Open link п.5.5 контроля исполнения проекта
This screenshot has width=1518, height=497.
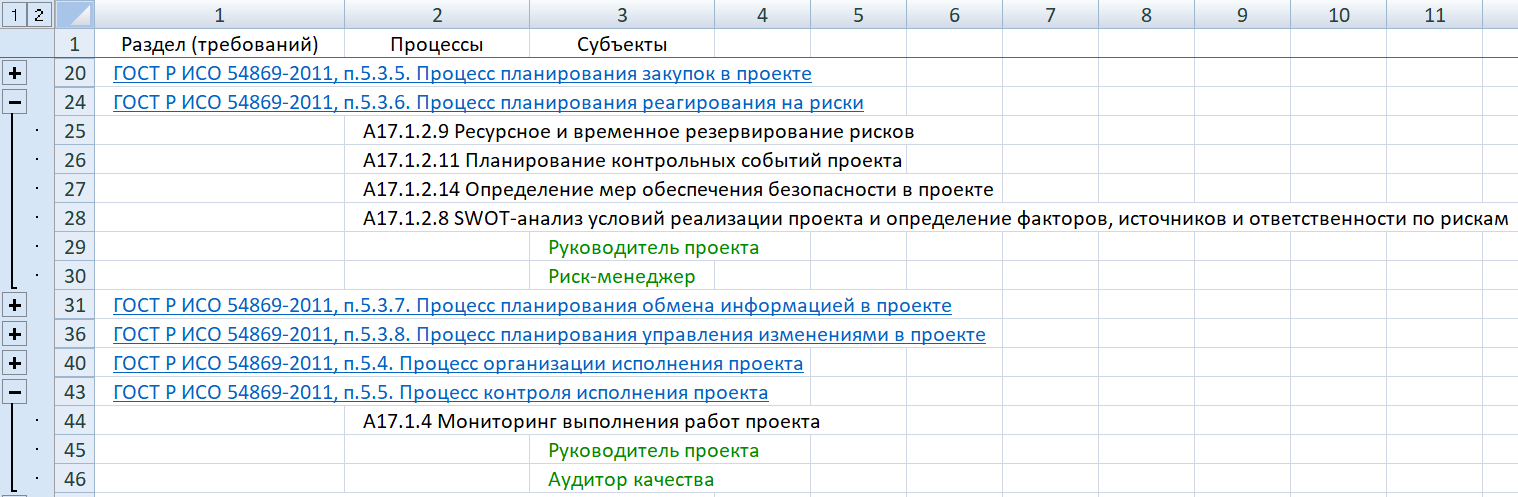point(440,393)
